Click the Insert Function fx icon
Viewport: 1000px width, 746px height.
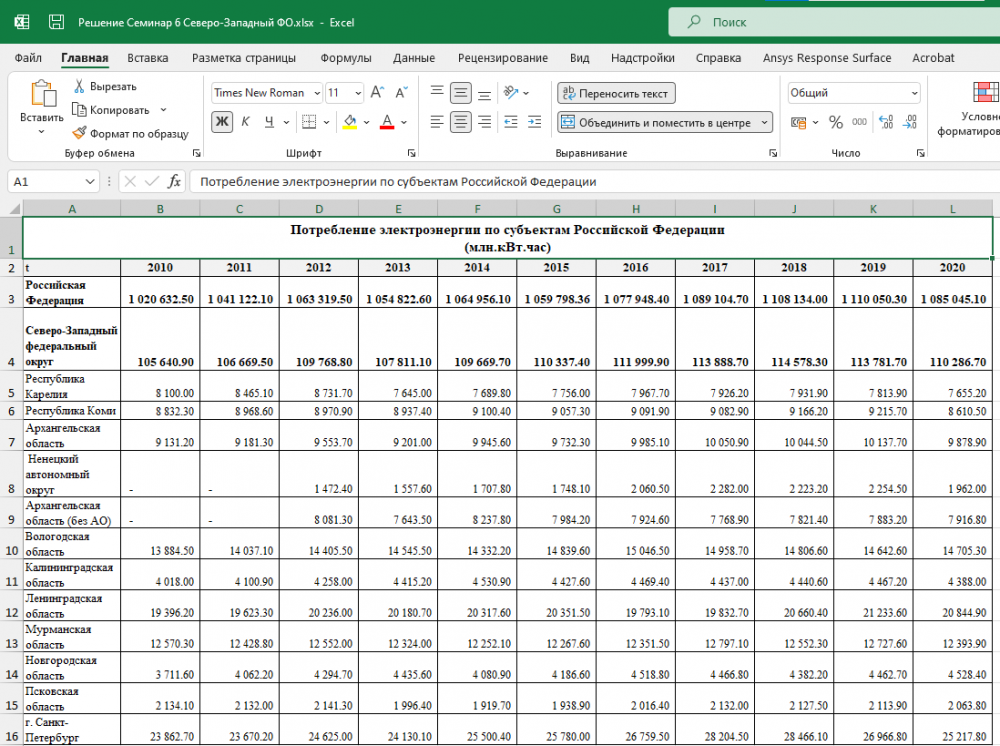click(x=174, y=182)
